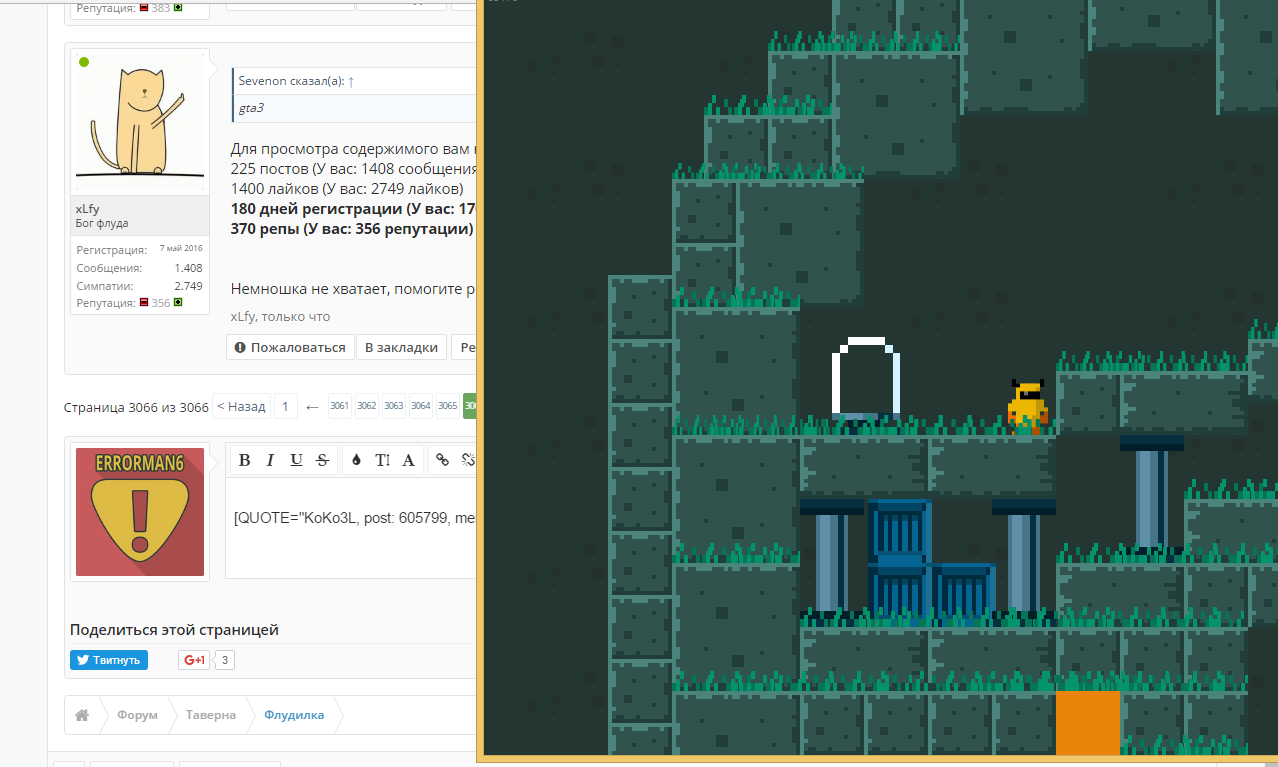The width and height of the screenshot is (1278, 767).
Task: Toggle underline formatting in editor
Action: pyautogui.click(x=296, y=460)
